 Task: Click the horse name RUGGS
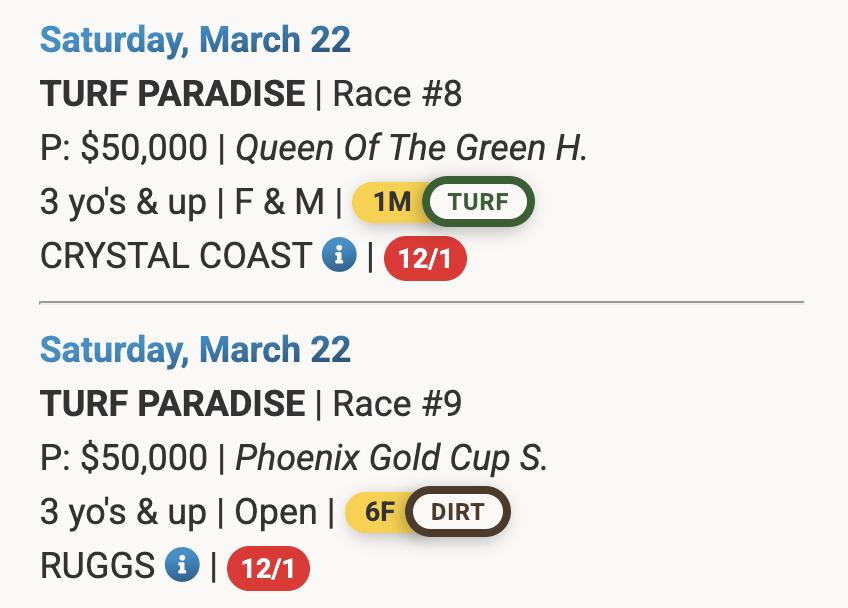tap(97, 566)
